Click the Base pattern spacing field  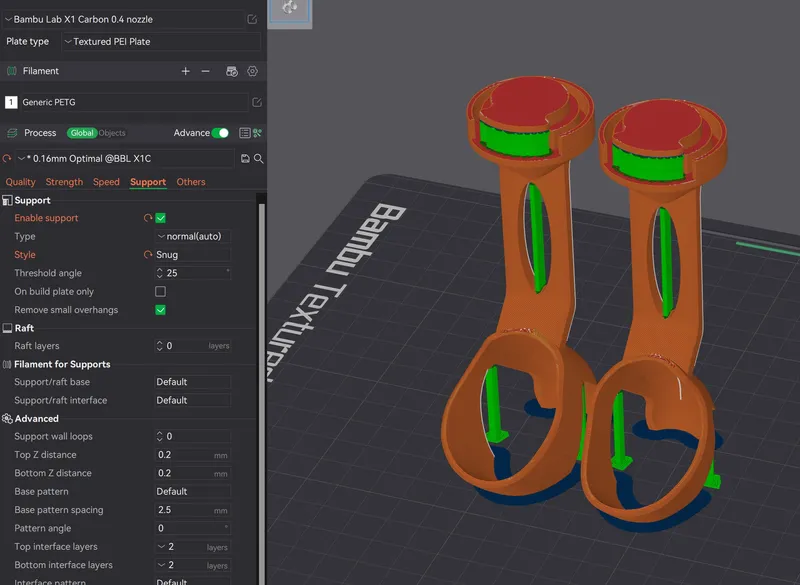pyautogui.click(x=193, y=510)
